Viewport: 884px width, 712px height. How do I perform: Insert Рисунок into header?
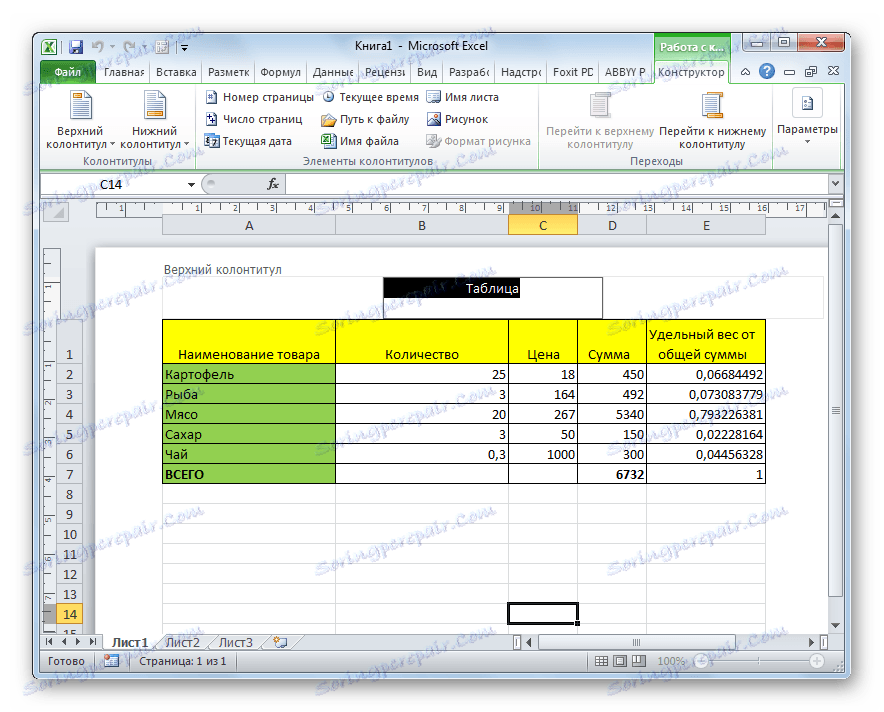coord(458,119)
